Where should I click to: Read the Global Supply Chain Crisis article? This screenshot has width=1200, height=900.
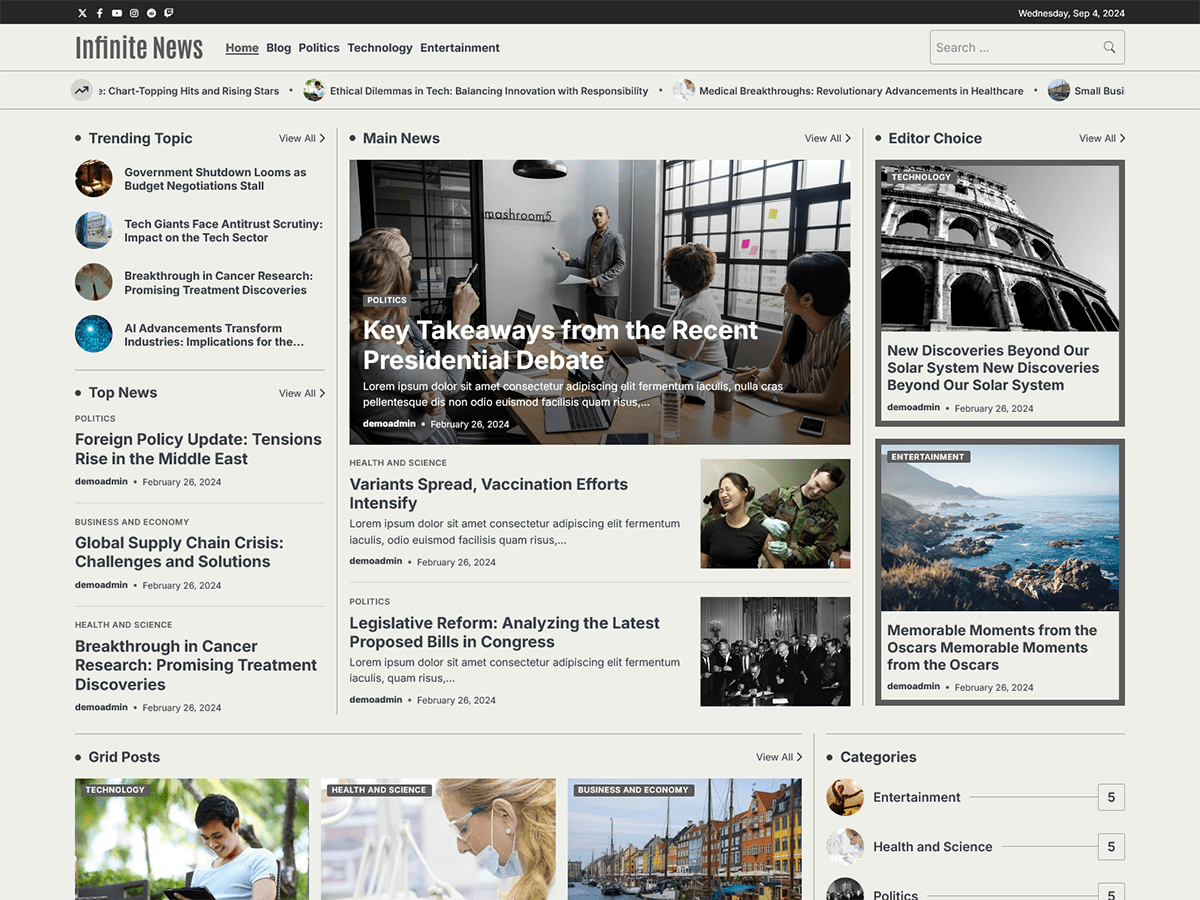point(179,552)
